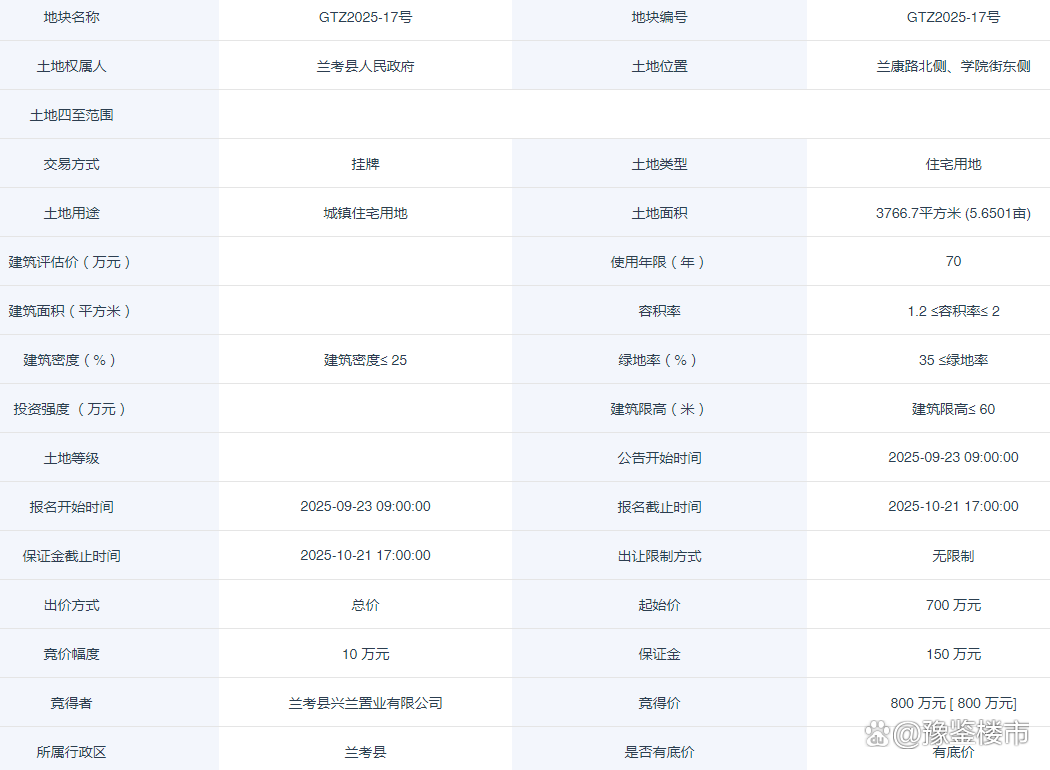Click the 兰康路北侧、学院街东侧 location text
Image resolution: width=1050 pixels, height=770 pixels.
pyautogui.click(x=954, y=66)
